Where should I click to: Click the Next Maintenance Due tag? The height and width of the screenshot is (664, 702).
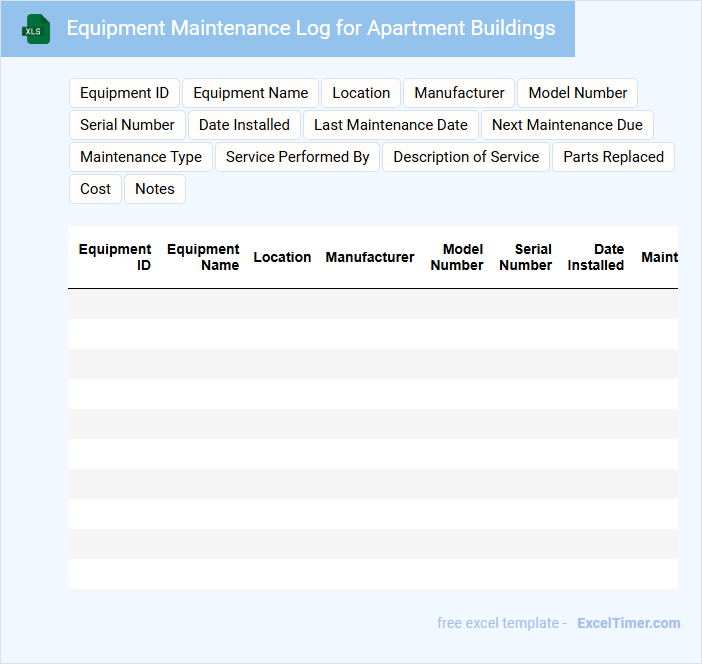pyautogui.click(x=567, y=125)
